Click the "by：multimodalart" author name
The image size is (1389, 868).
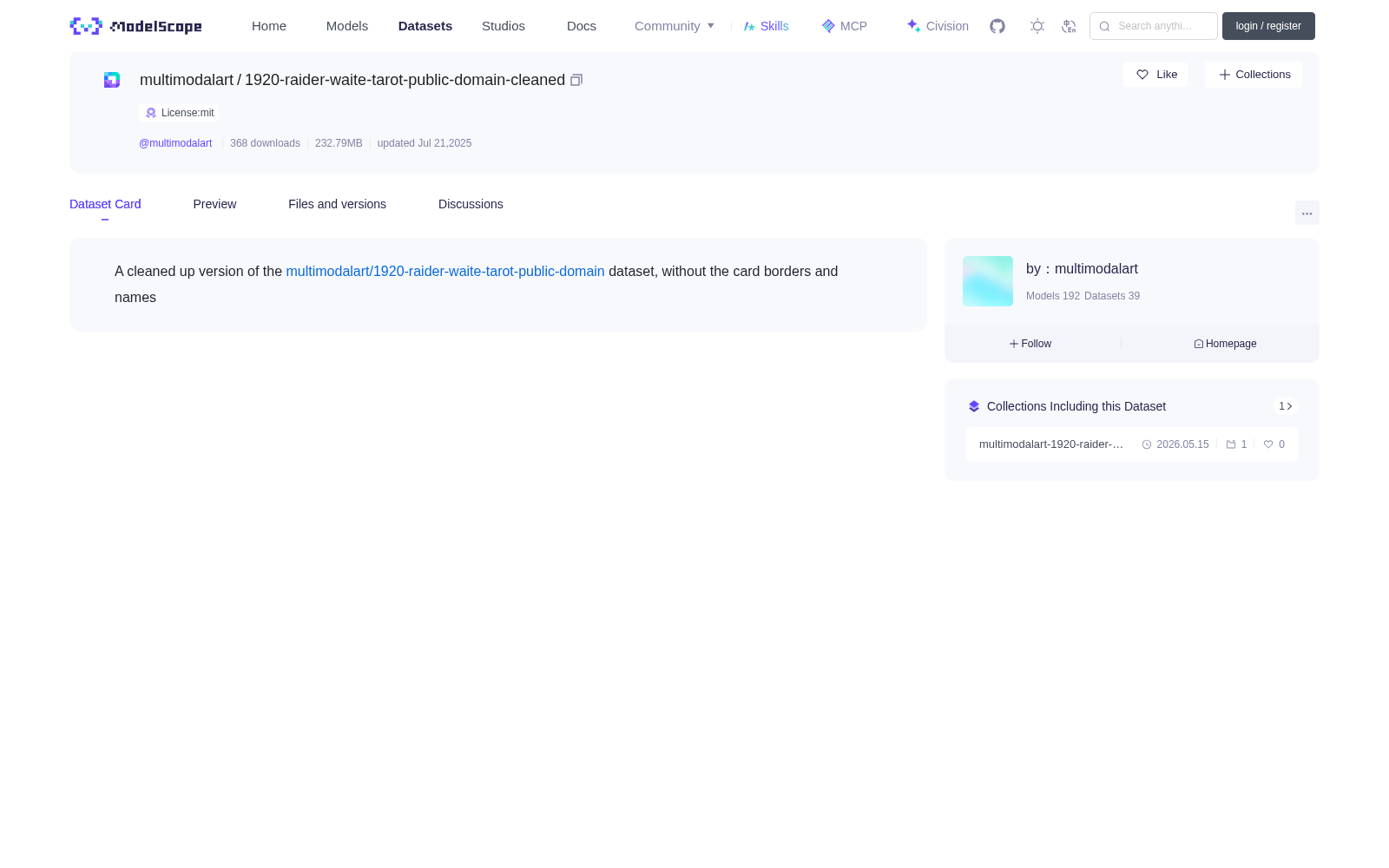(x=1082, y=269)
